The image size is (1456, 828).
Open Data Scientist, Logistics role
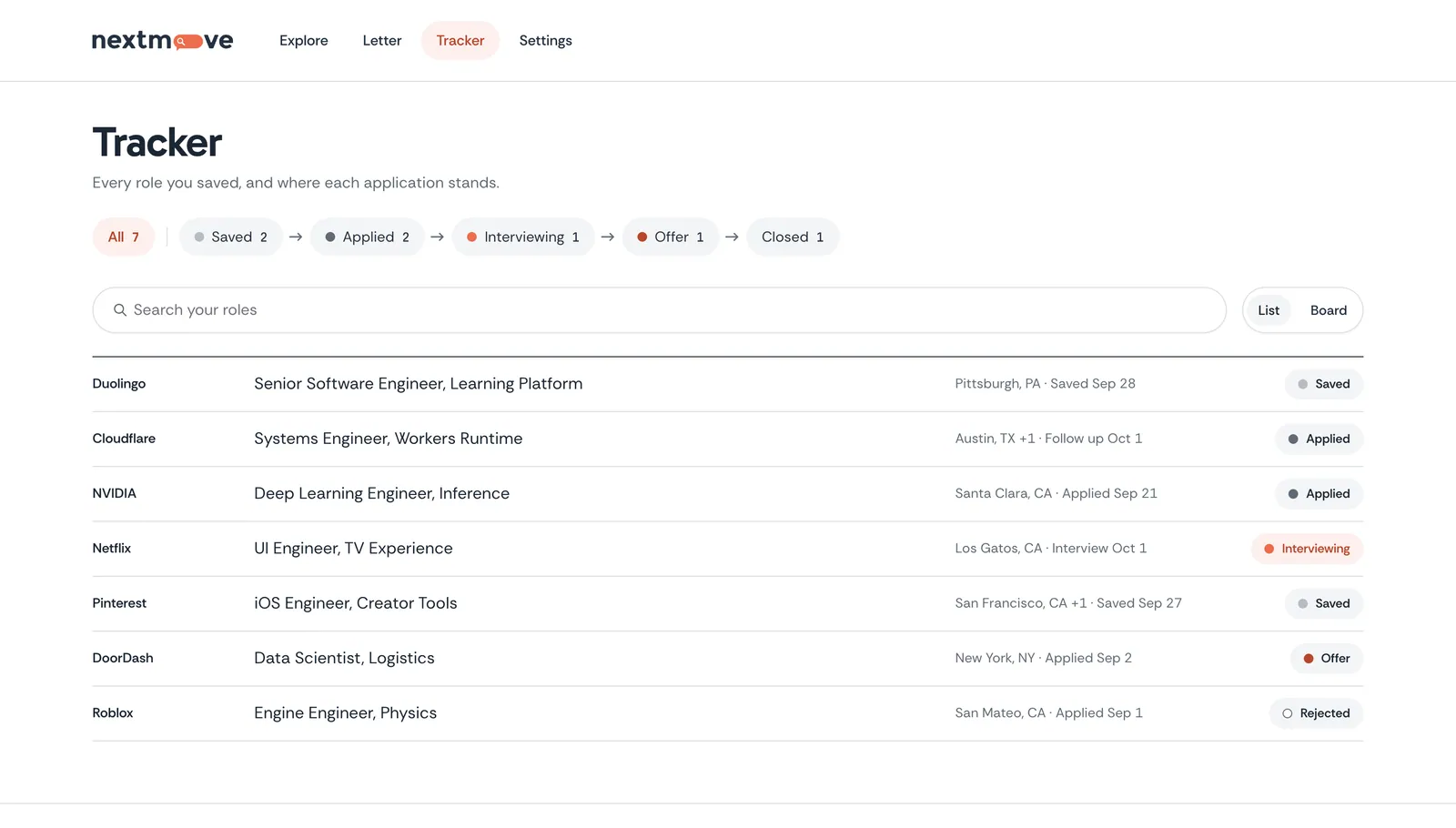(x=344, y=658)
